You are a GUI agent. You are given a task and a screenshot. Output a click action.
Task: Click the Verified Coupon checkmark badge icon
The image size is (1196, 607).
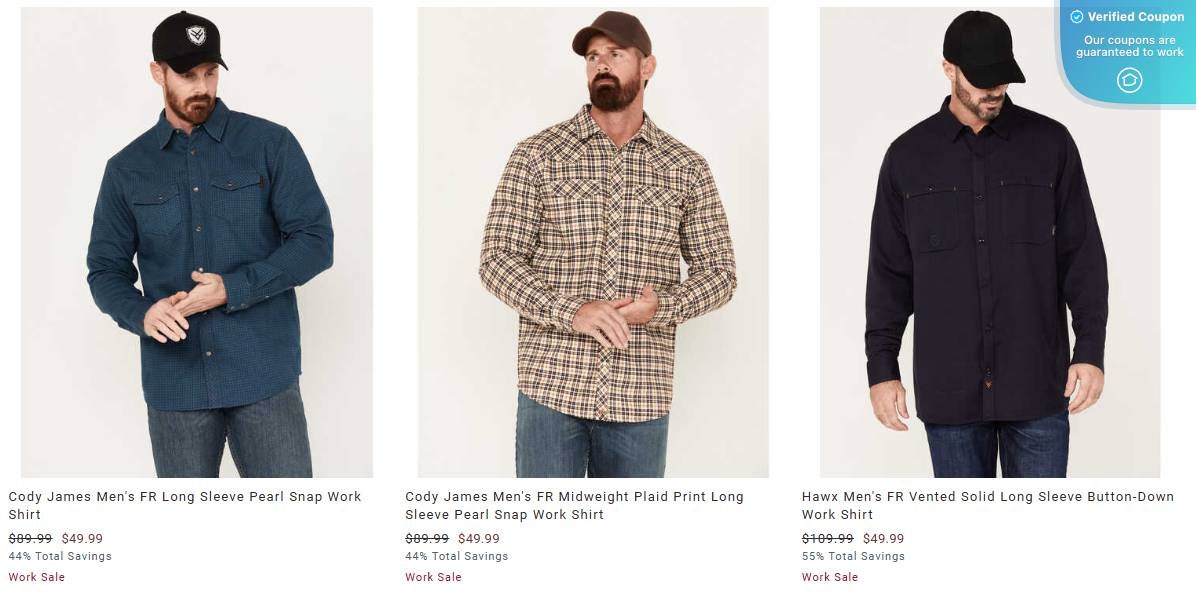pyautogui.click(x=1077, y=16)
